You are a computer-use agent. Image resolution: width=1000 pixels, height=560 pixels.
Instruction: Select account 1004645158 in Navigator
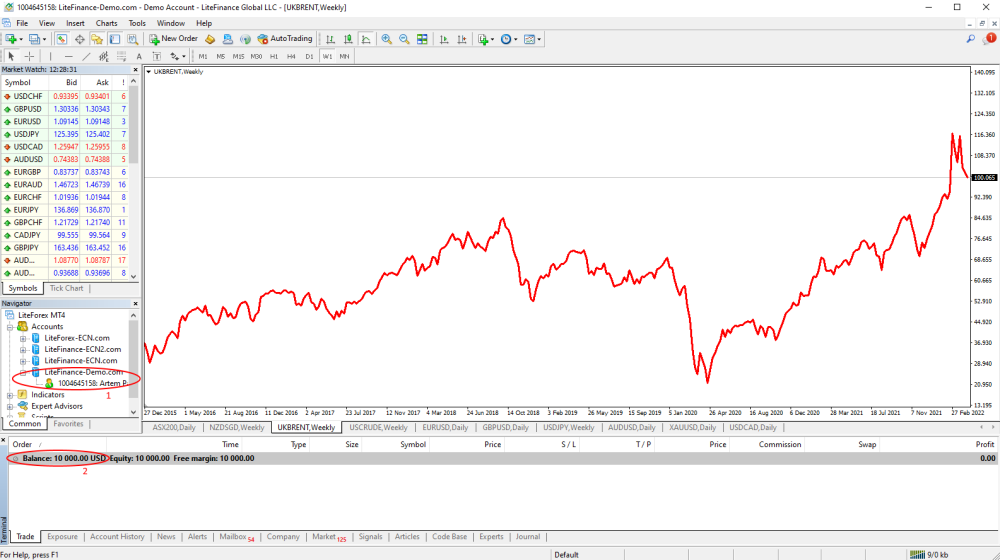tap(92, 383)
